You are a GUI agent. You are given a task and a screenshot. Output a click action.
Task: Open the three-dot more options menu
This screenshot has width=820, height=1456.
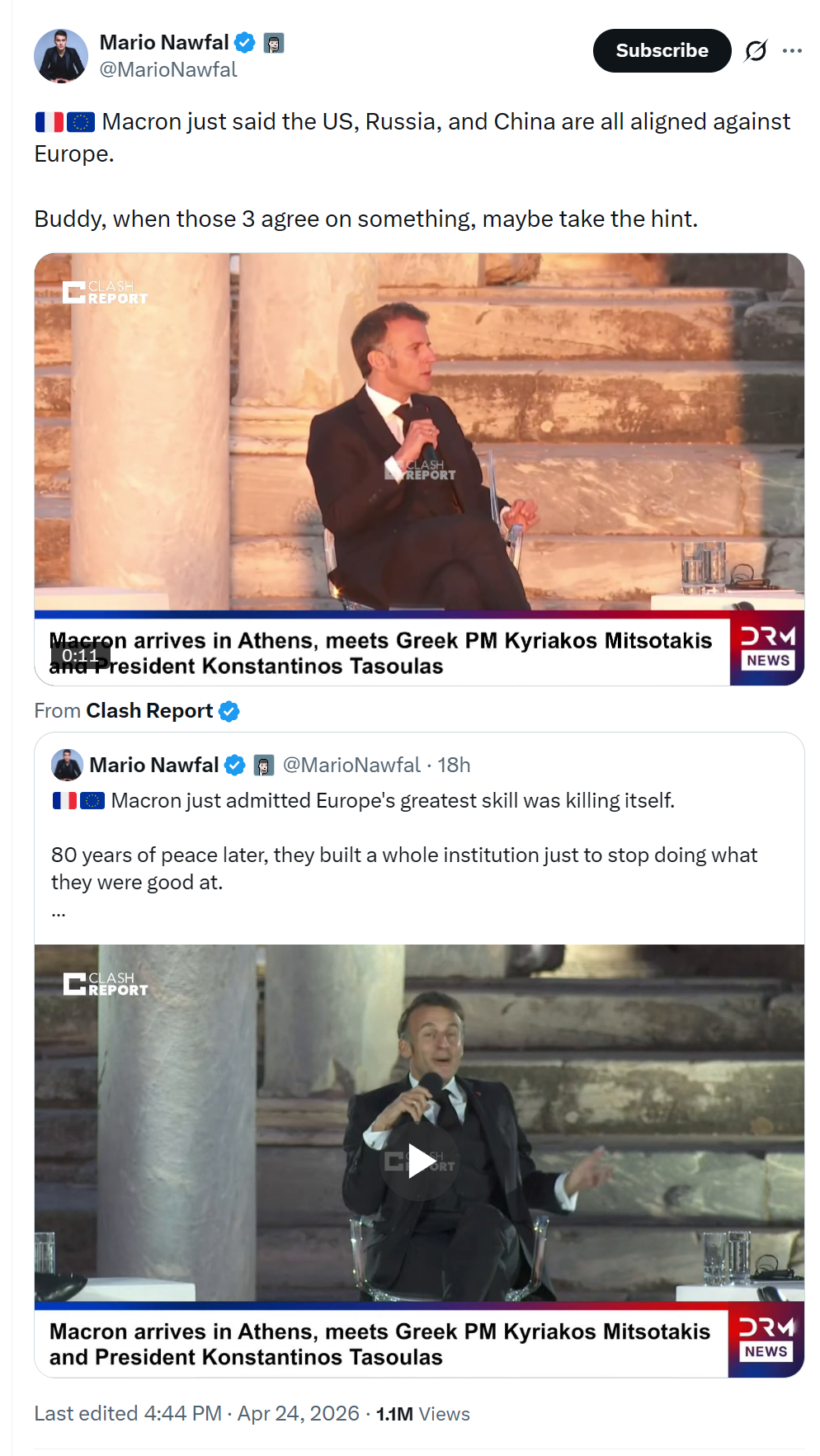pyautogui.click(x=792, y=51)
